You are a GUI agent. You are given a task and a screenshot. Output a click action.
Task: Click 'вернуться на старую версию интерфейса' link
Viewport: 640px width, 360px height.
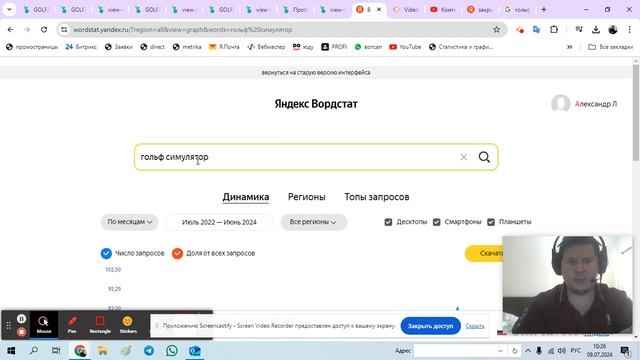click(316, 72)
